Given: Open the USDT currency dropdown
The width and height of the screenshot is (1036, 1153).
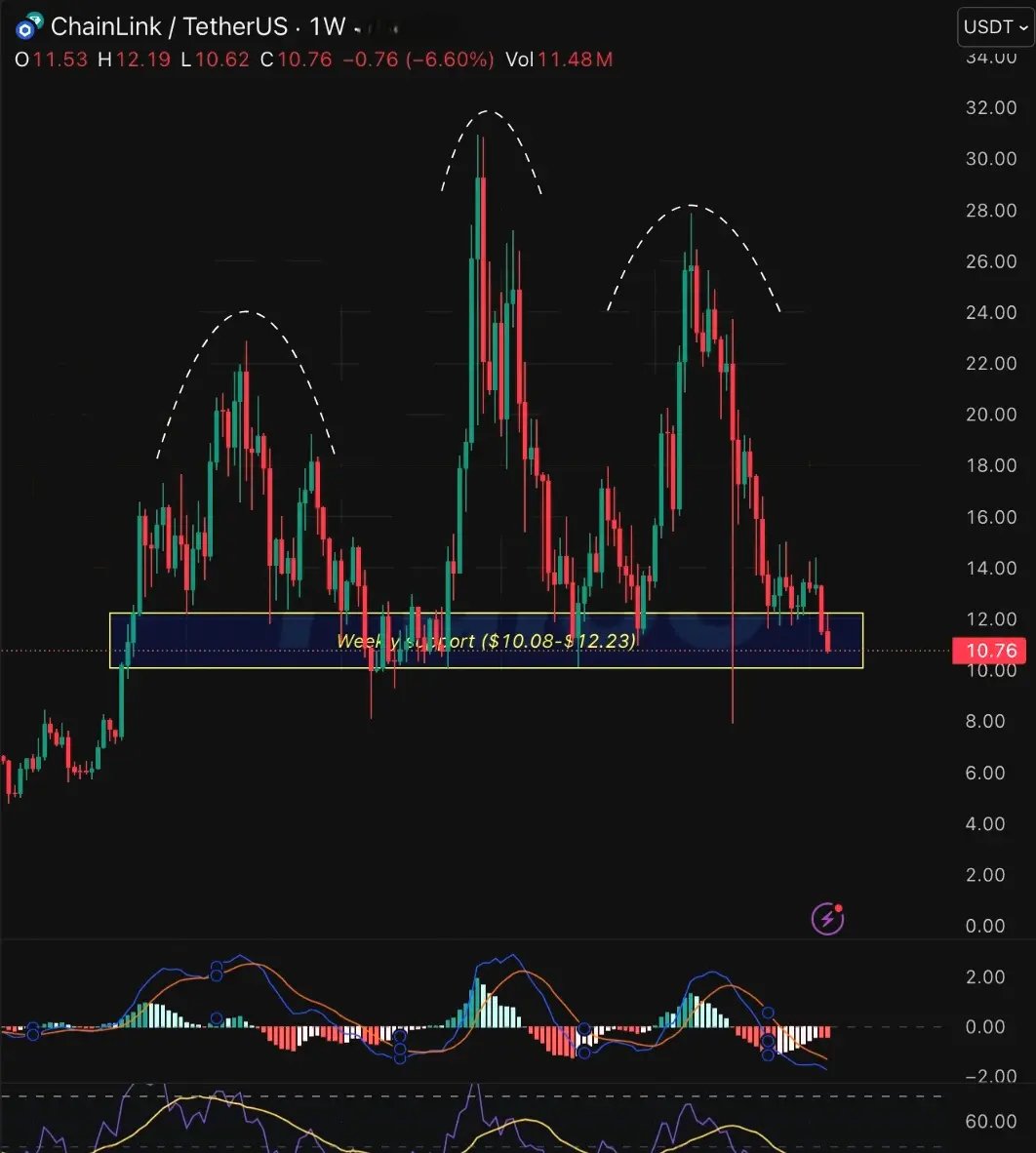Looking at the screenshot, I should (996, 27).
